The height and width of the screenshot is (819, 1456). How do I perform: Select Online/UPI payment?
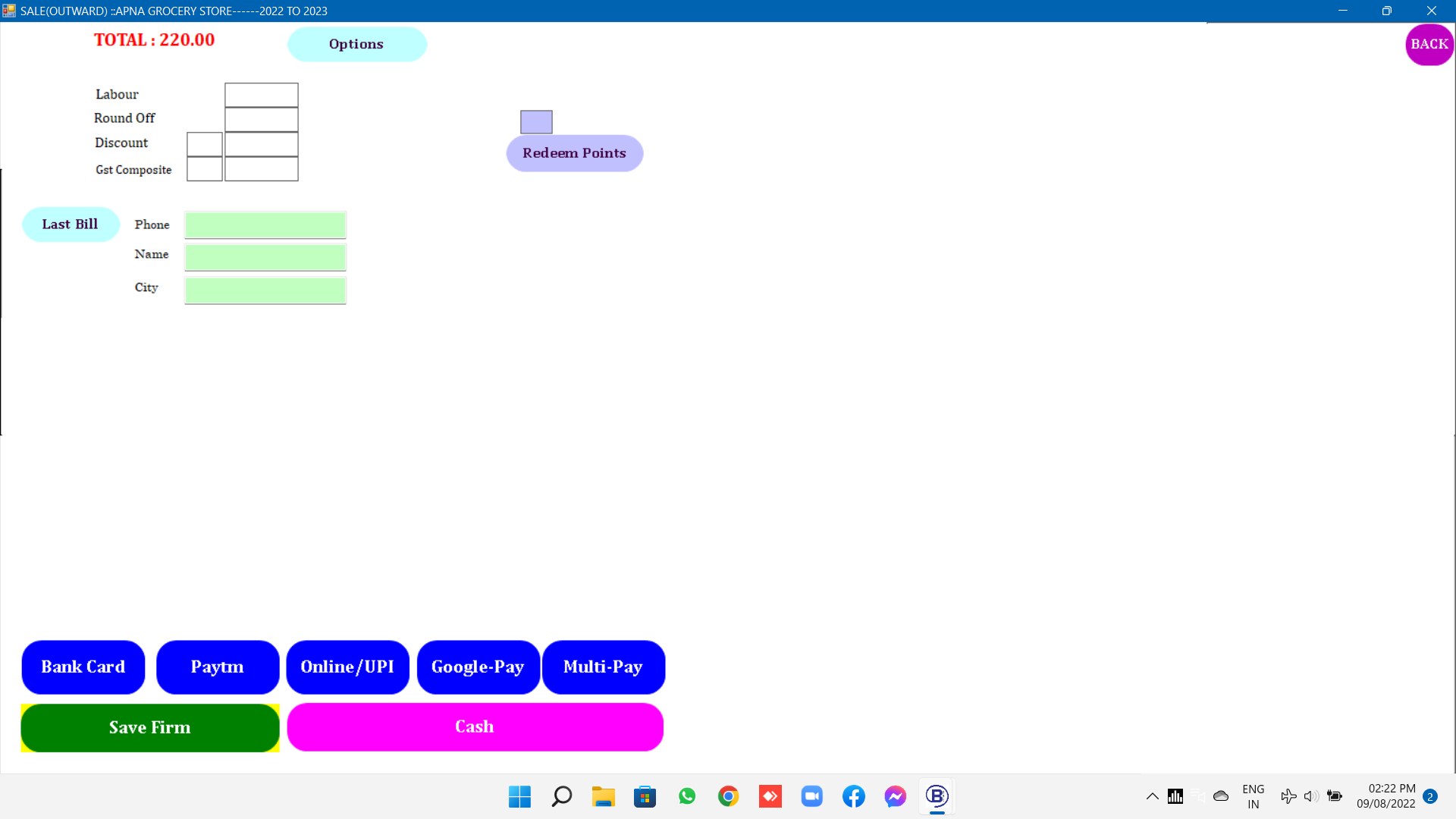[x=347, y=667]
